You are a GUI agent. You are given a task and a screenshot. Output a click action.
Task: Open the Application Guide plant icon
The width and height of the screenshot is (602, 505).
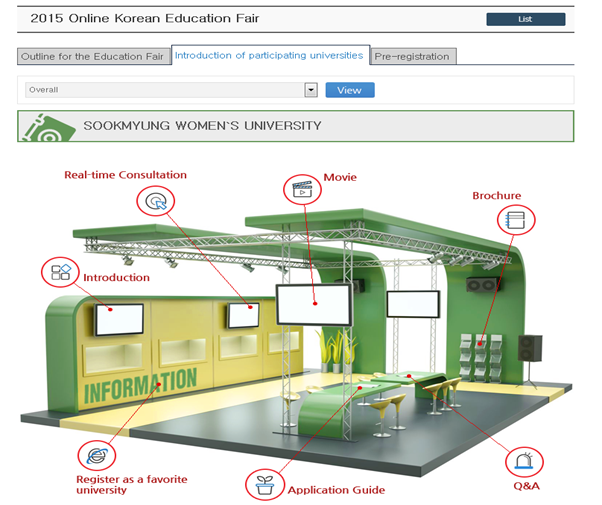click(265, 485)
